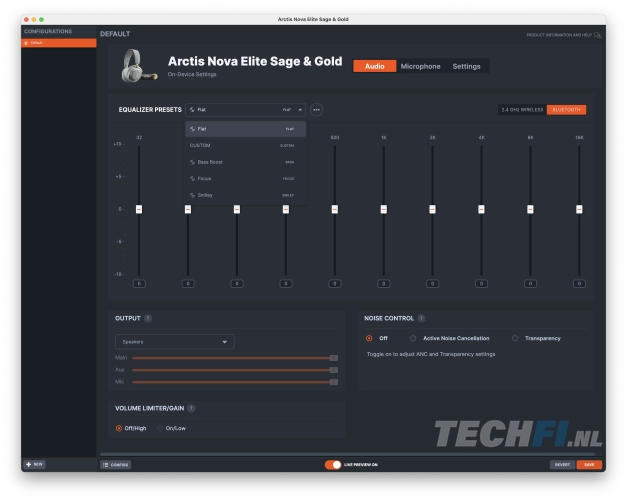Open the Settings tab
Viewport: 627px width, 500px height.
[x=466, y=66]
